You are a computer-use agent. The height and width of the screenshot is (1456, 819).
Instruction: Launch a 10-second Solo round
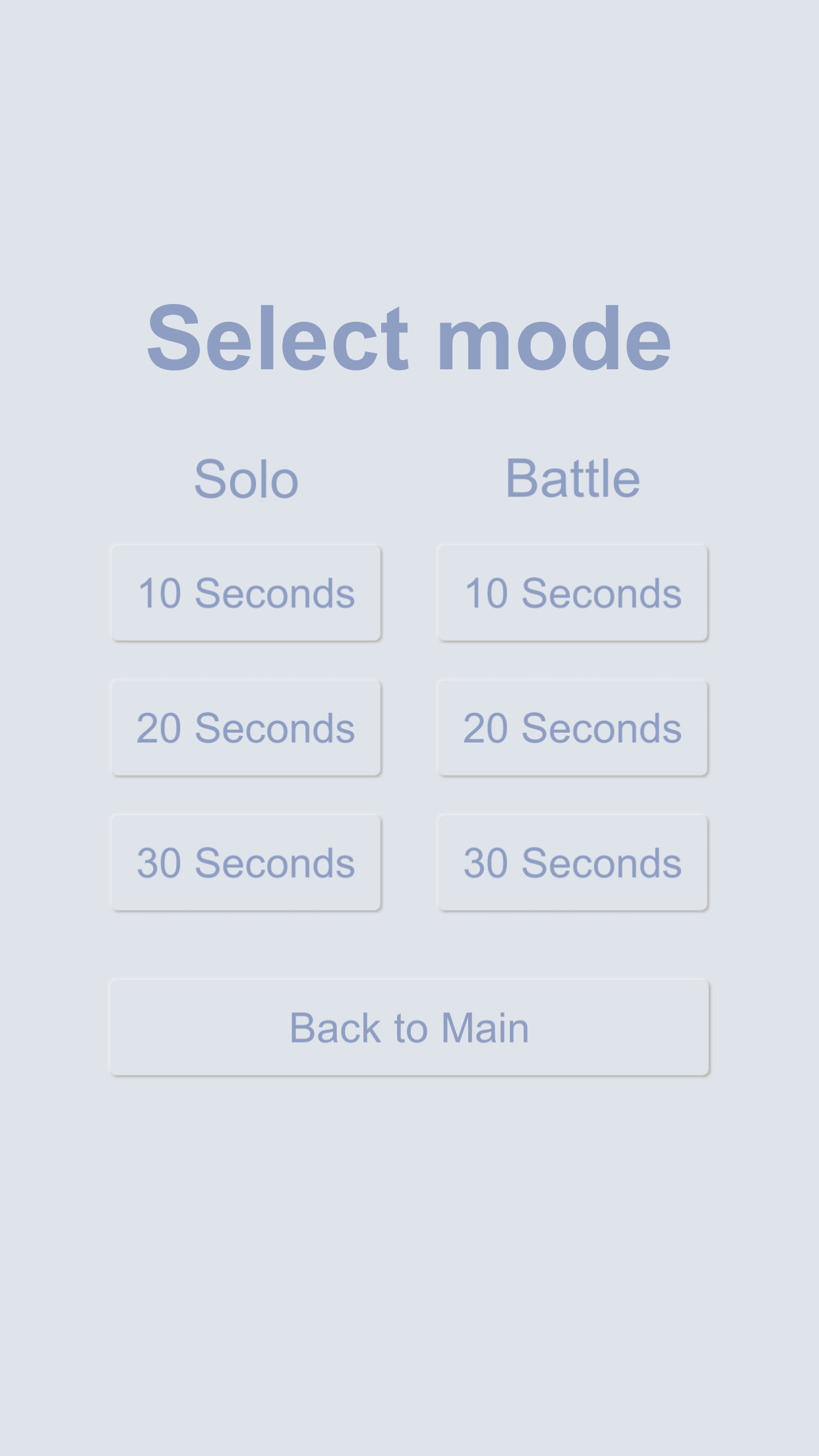(x=246, y=593)
